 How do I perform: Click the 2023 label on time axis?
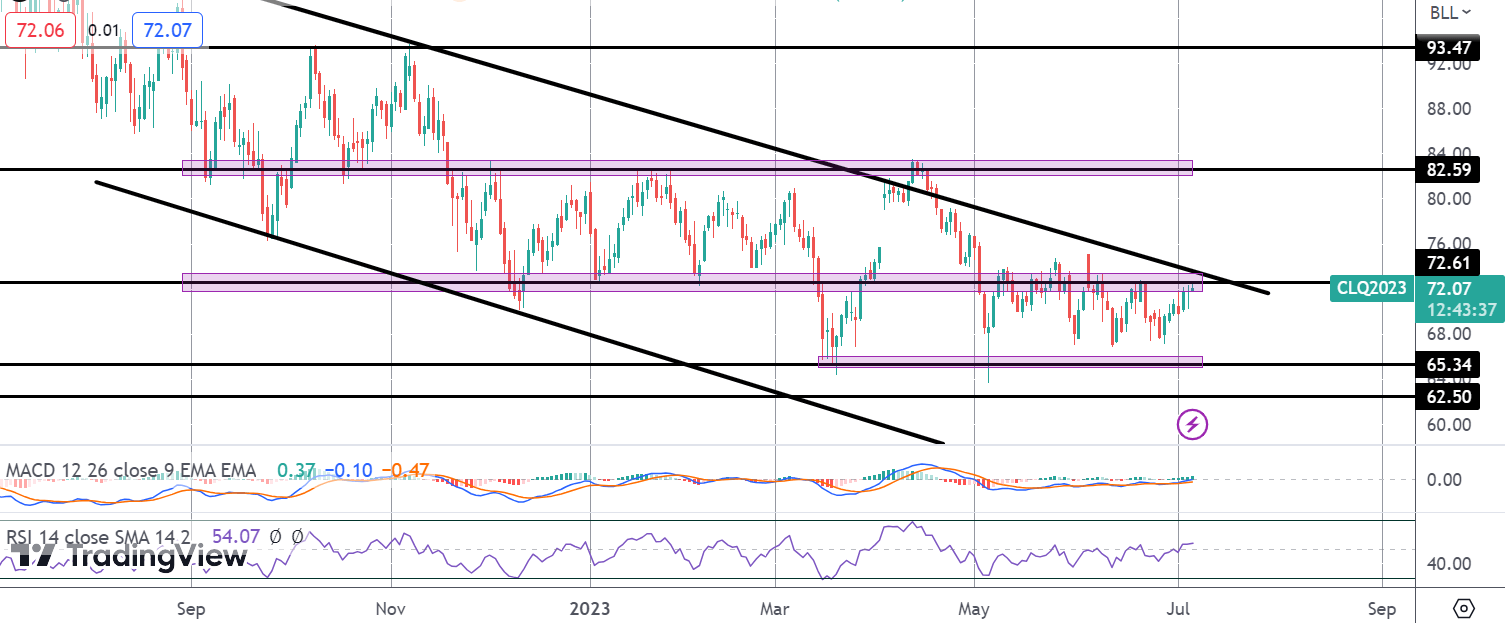(591, 608)
